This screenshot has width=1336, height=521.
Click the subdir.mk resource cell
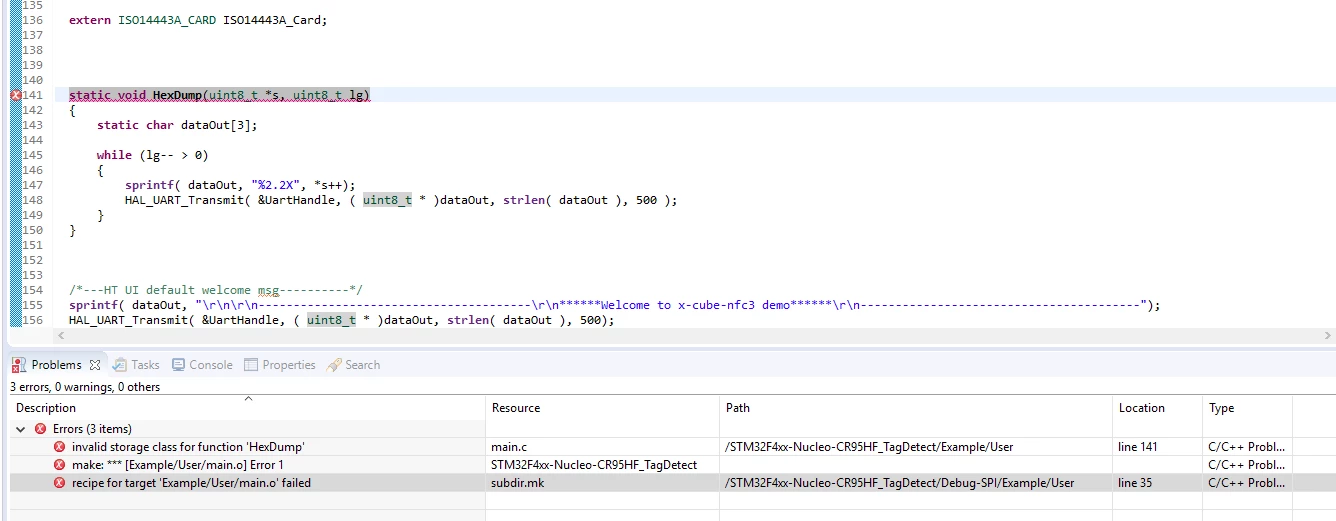517,483
